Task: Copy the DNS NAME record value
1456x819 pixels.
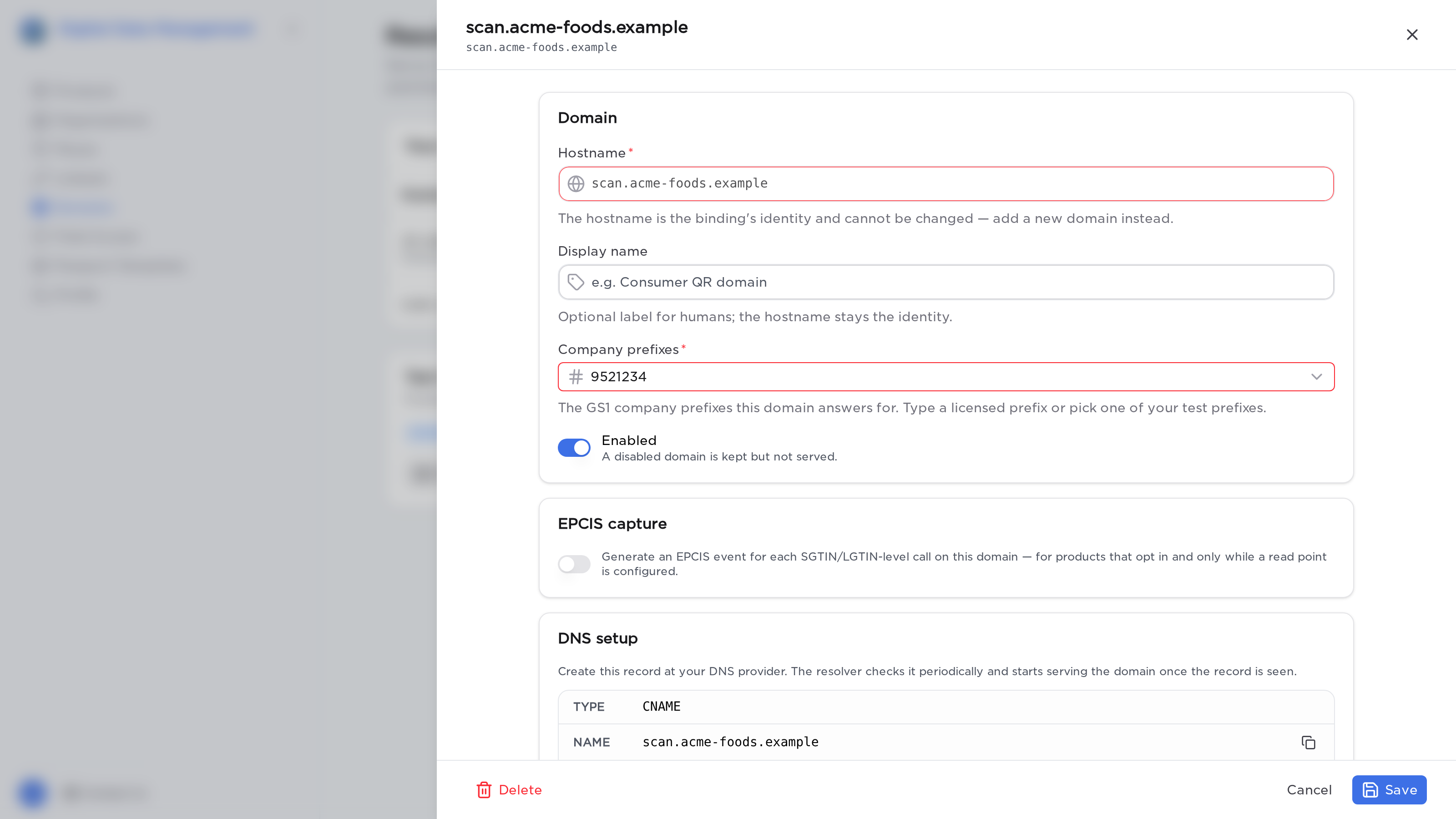Action: point(1308,742)
